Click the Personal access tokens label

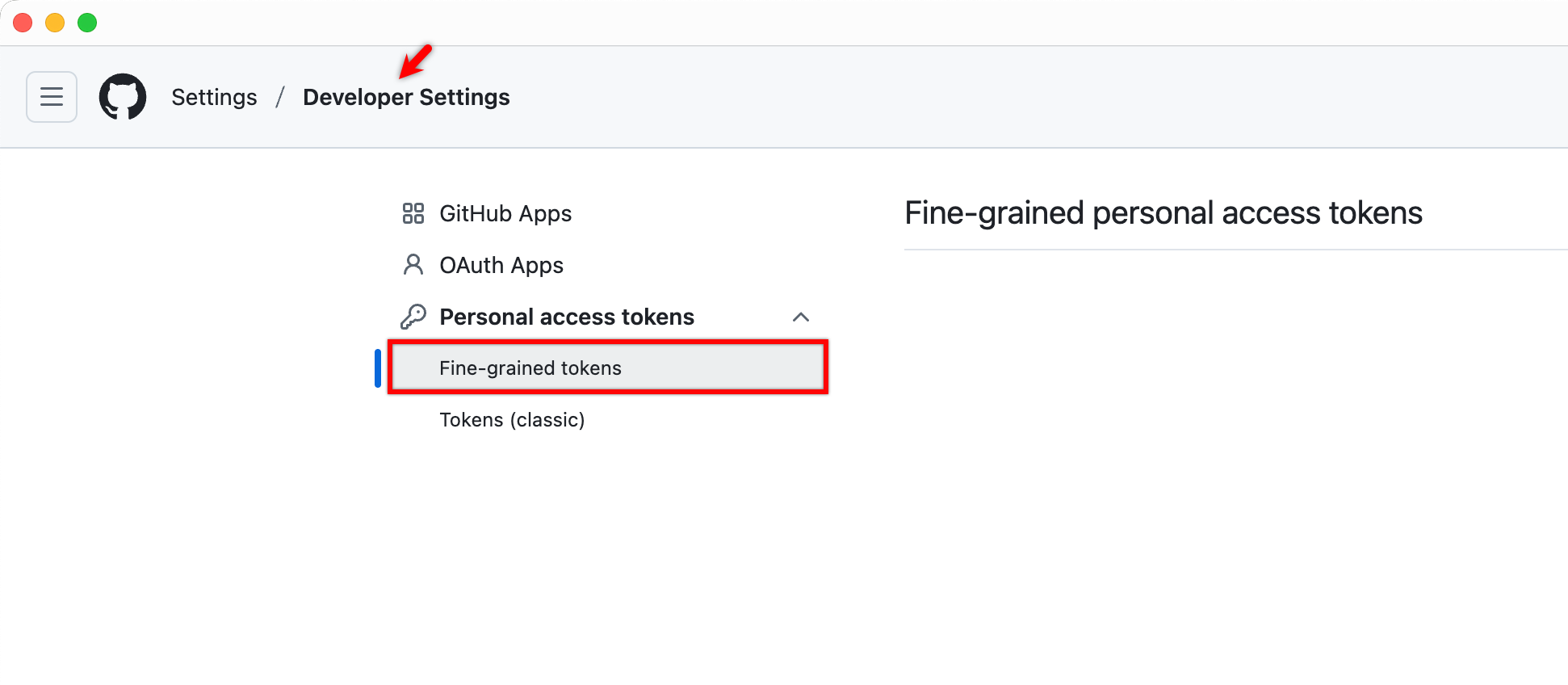pyautogui.click(x=566, y=316)
